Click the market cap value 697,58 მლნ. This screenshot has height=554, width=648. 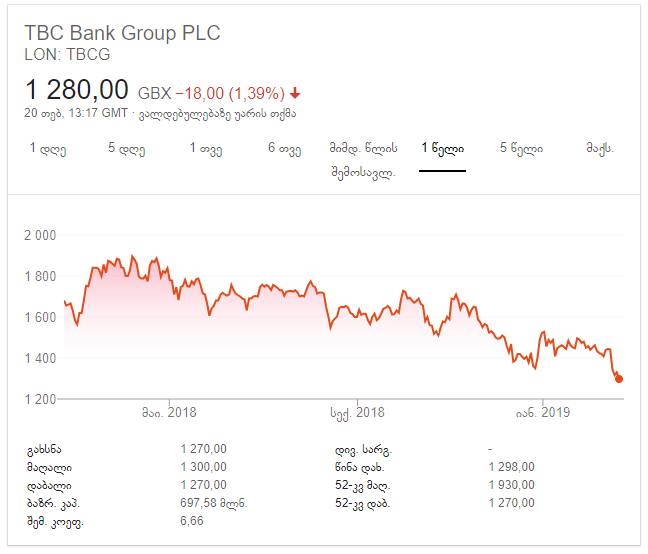tap(214, 503)
